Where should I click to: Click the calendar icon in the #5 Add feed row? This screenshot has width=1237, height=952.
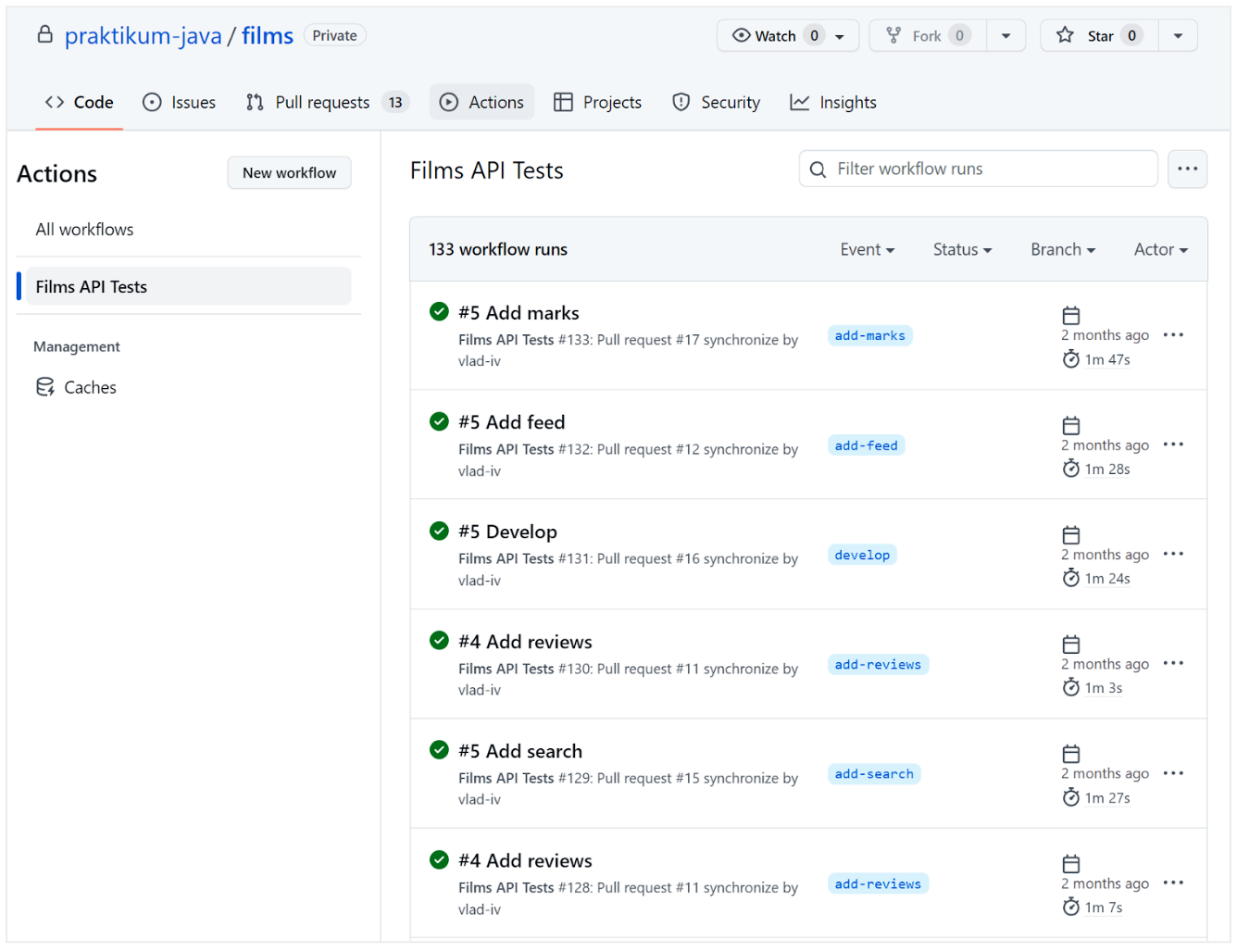click(x=1071, y=426)
